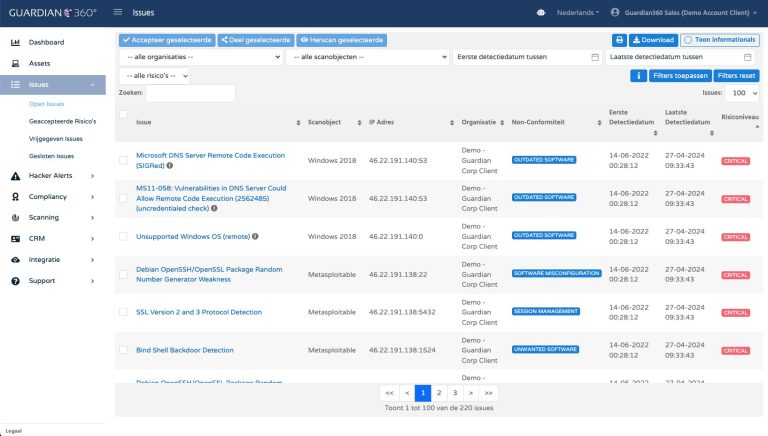The height and width of the screenshot is (436, 768).
Task: Click the dark mode mask icon
Action: pyautogui.click(x=541, y=13)
